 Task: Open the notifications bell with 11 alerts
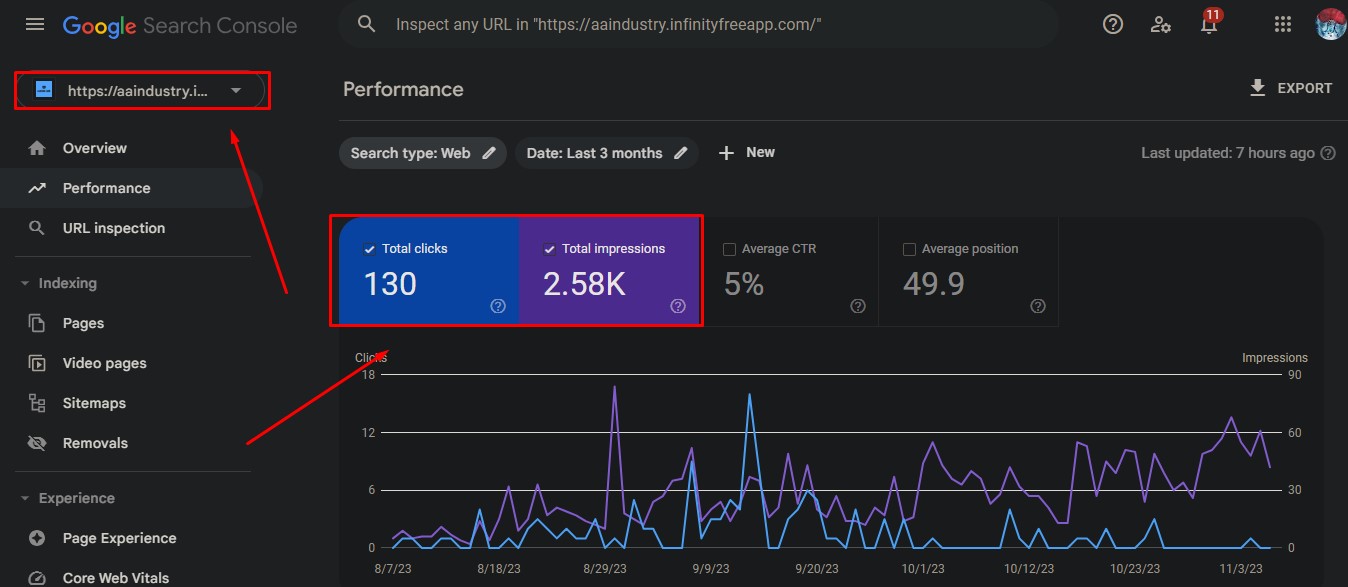[x=1209, y=25]
